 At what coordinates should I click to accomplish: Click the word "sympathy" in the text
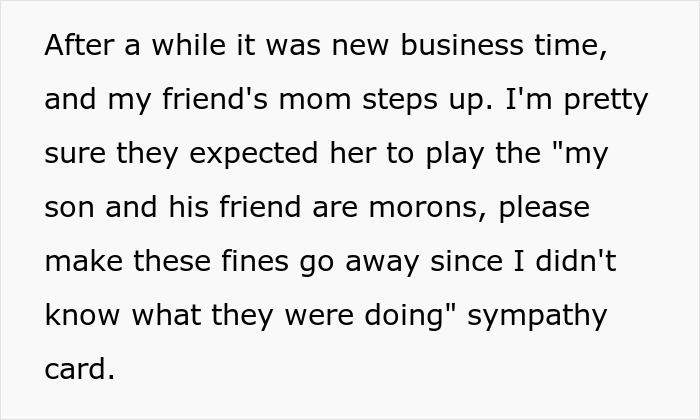pyautogui.click(x=537, y=317)
